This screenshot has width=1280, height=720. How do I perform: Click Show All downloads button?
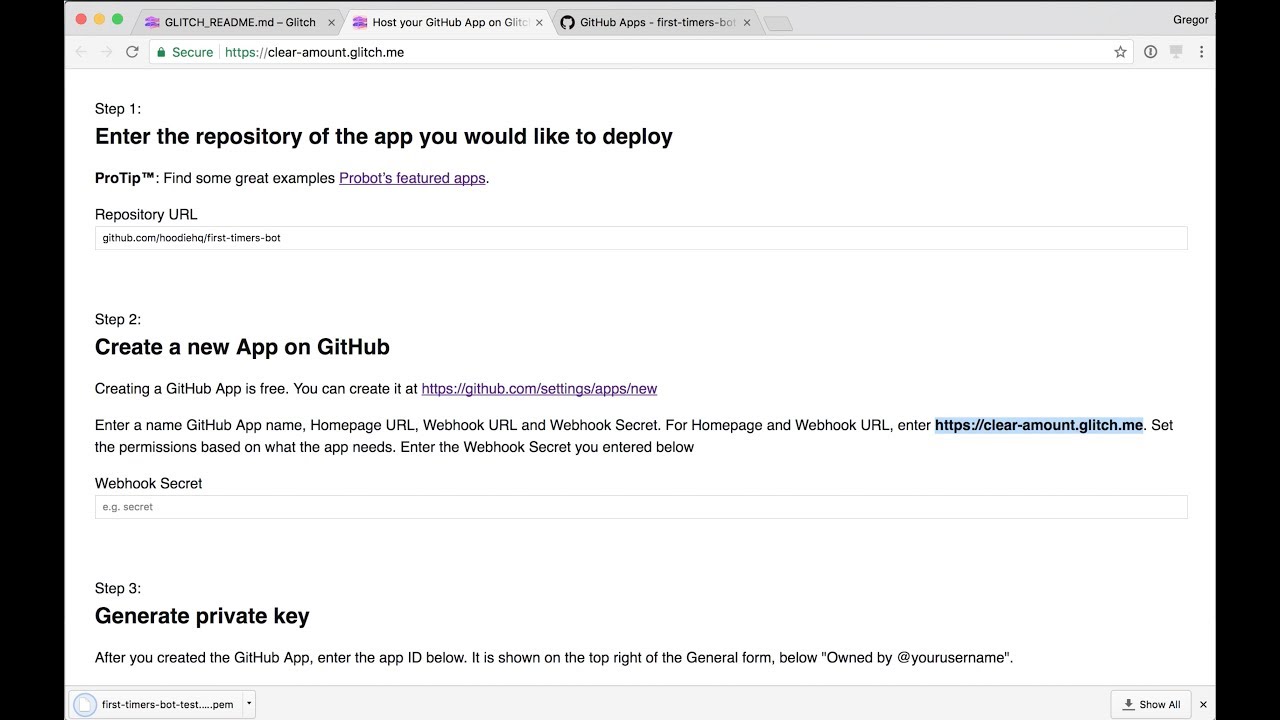click(x=1151, y=704)
